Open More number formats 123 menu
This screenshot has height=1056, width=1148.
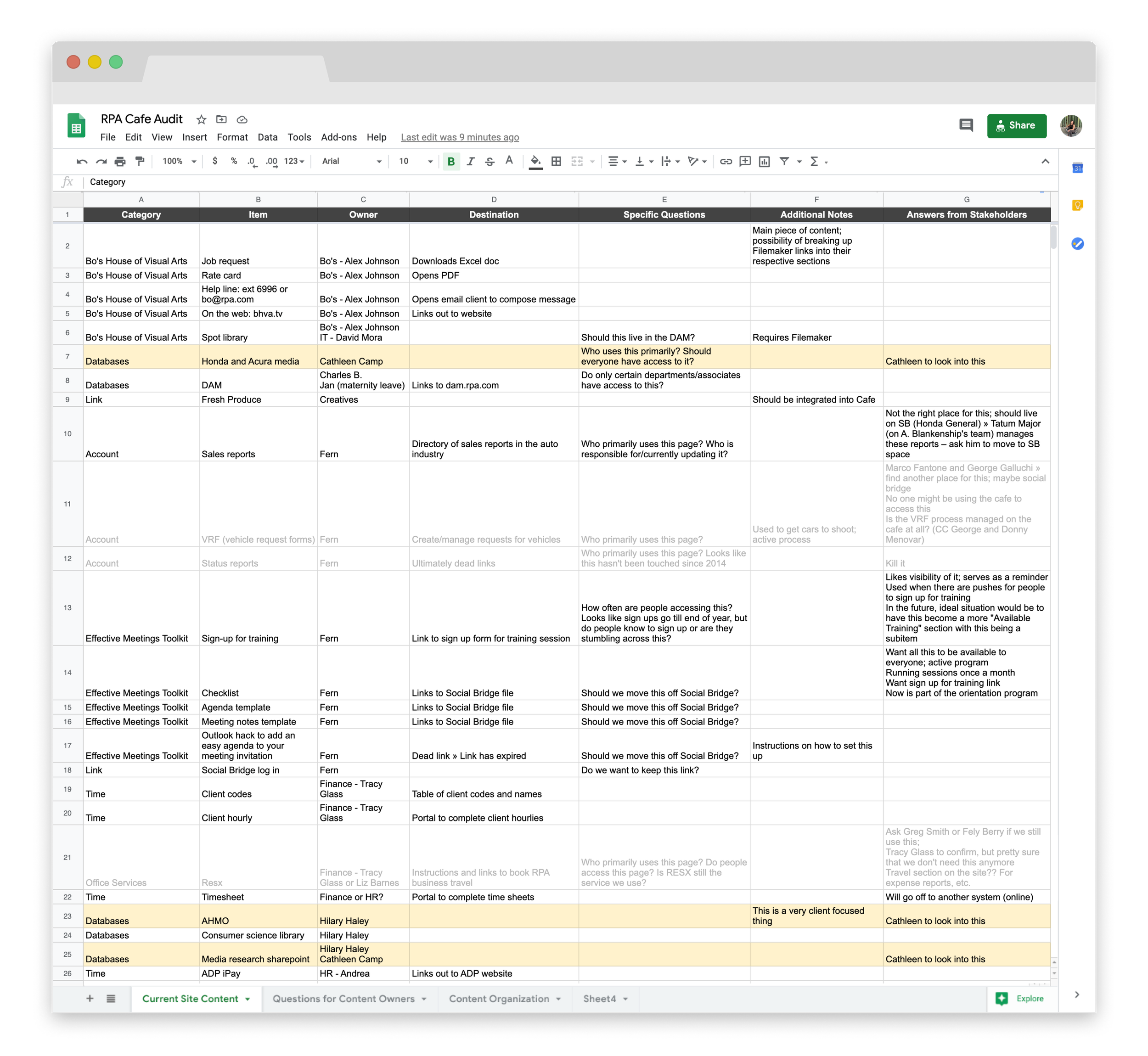[x=294, y=162]
